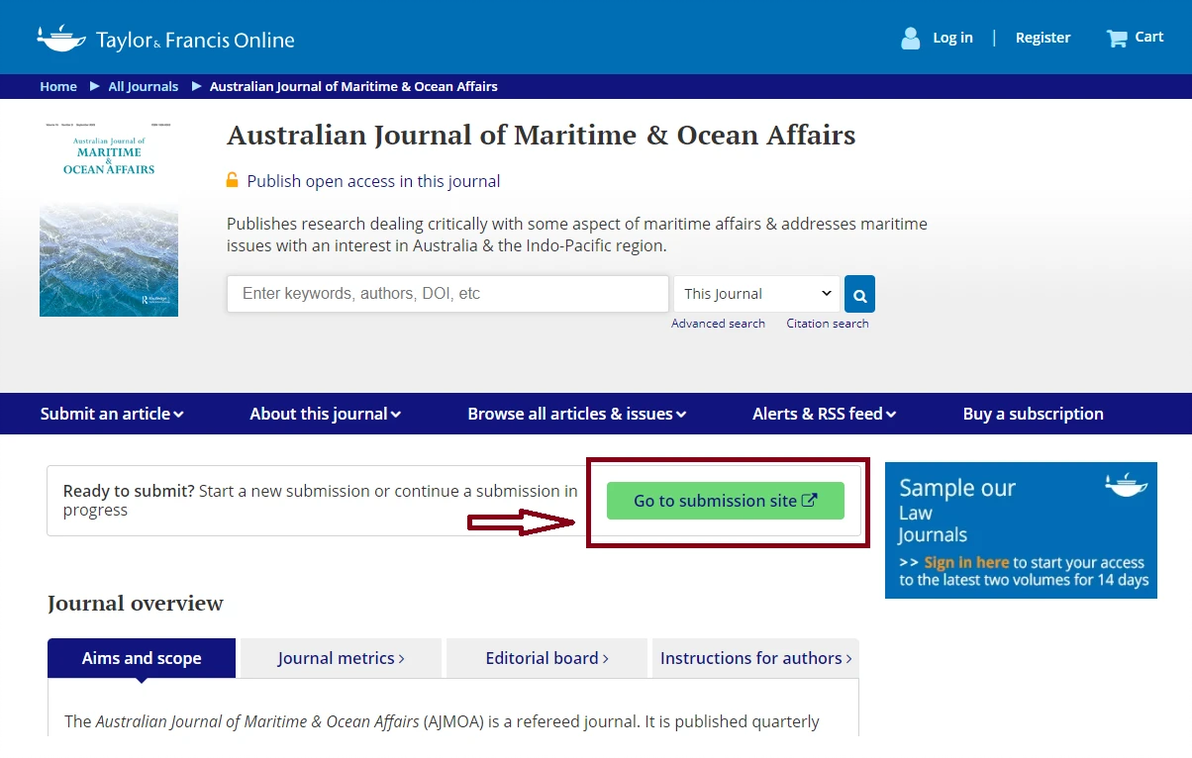
Task: Open the This Journal scope dropdown
Action: click(x=756, y=294)
